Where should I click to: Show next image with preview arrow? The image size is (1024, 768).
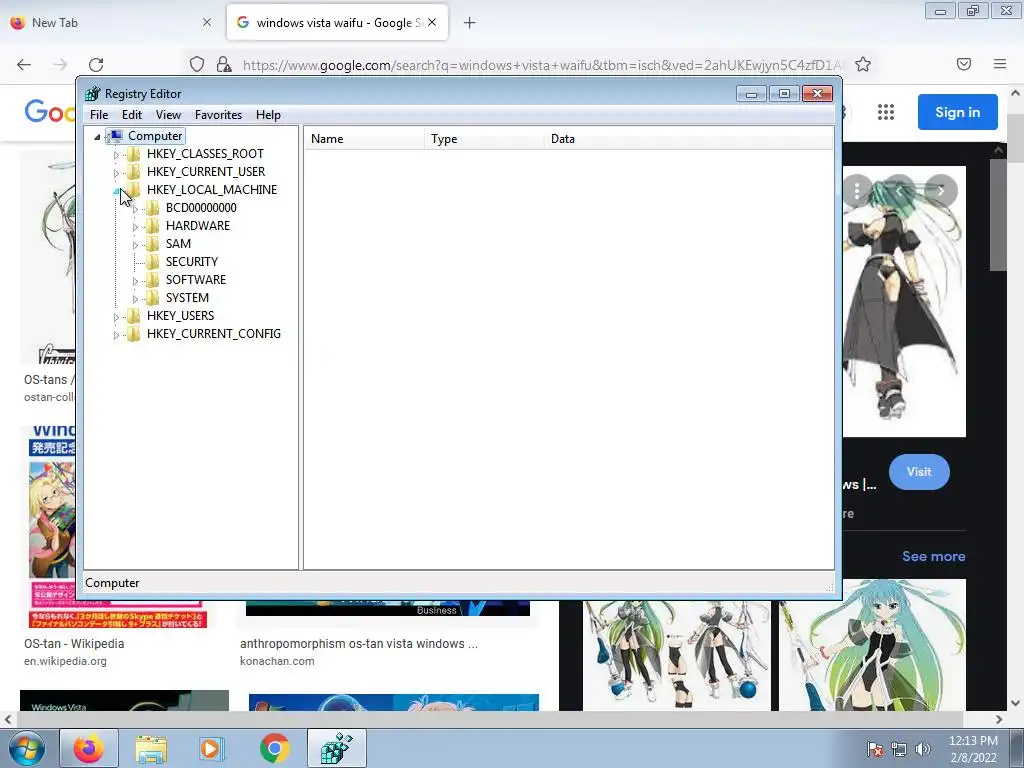[940, 191]
